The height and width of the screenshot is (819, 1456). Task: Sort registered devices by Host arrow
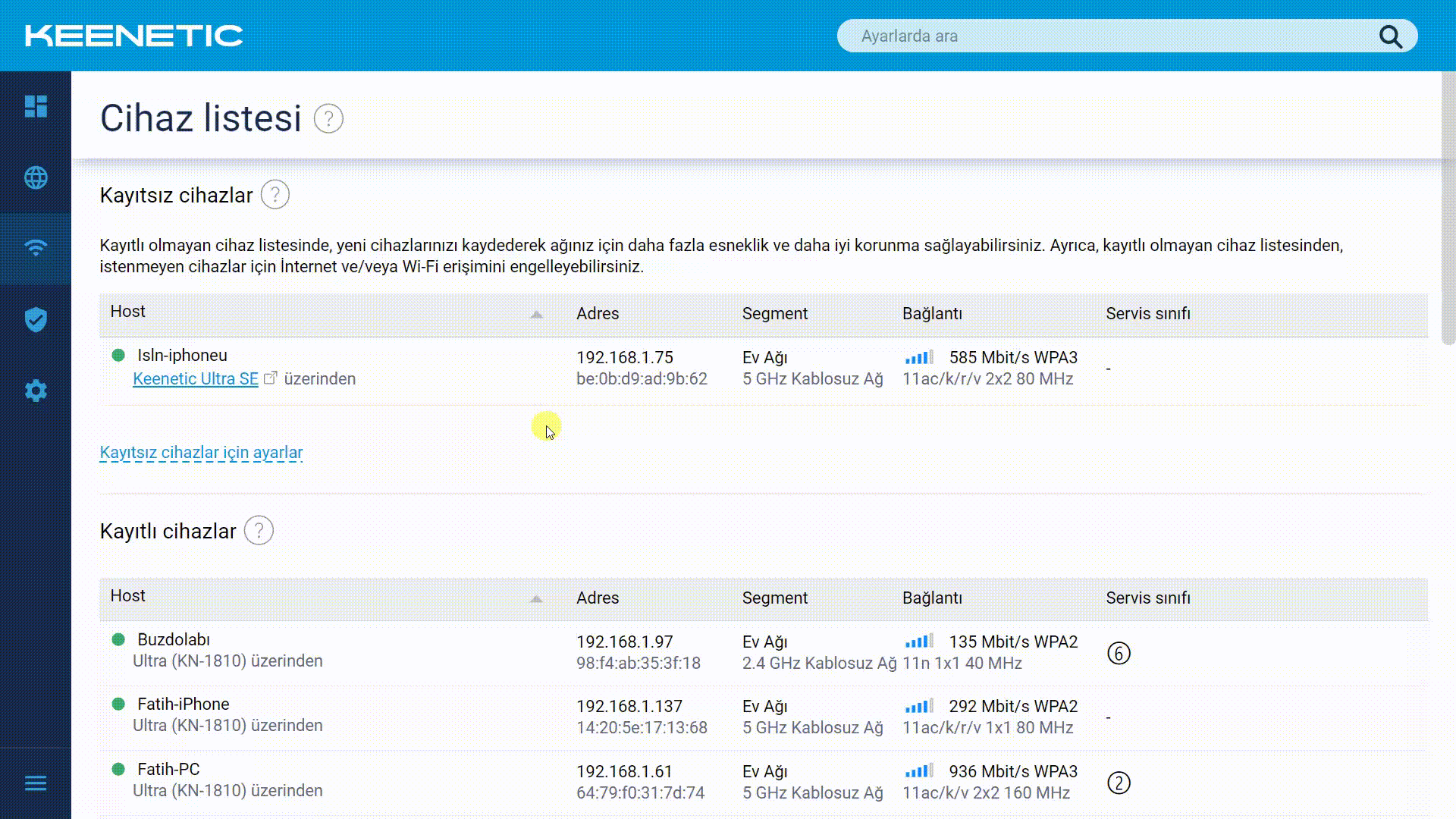point(536,599)
